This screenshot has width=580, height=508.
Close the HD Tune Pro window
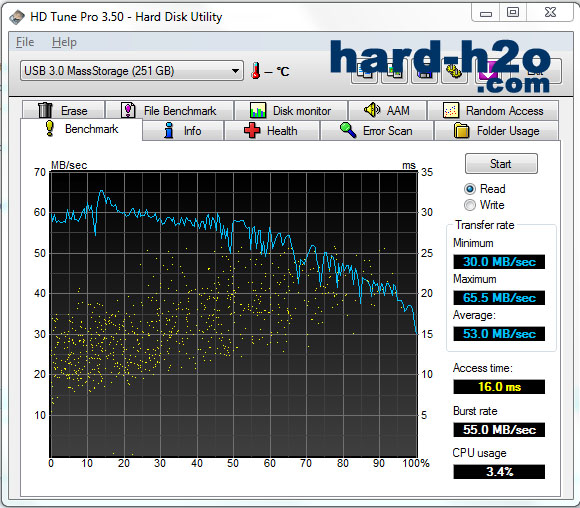coord(550,13)
